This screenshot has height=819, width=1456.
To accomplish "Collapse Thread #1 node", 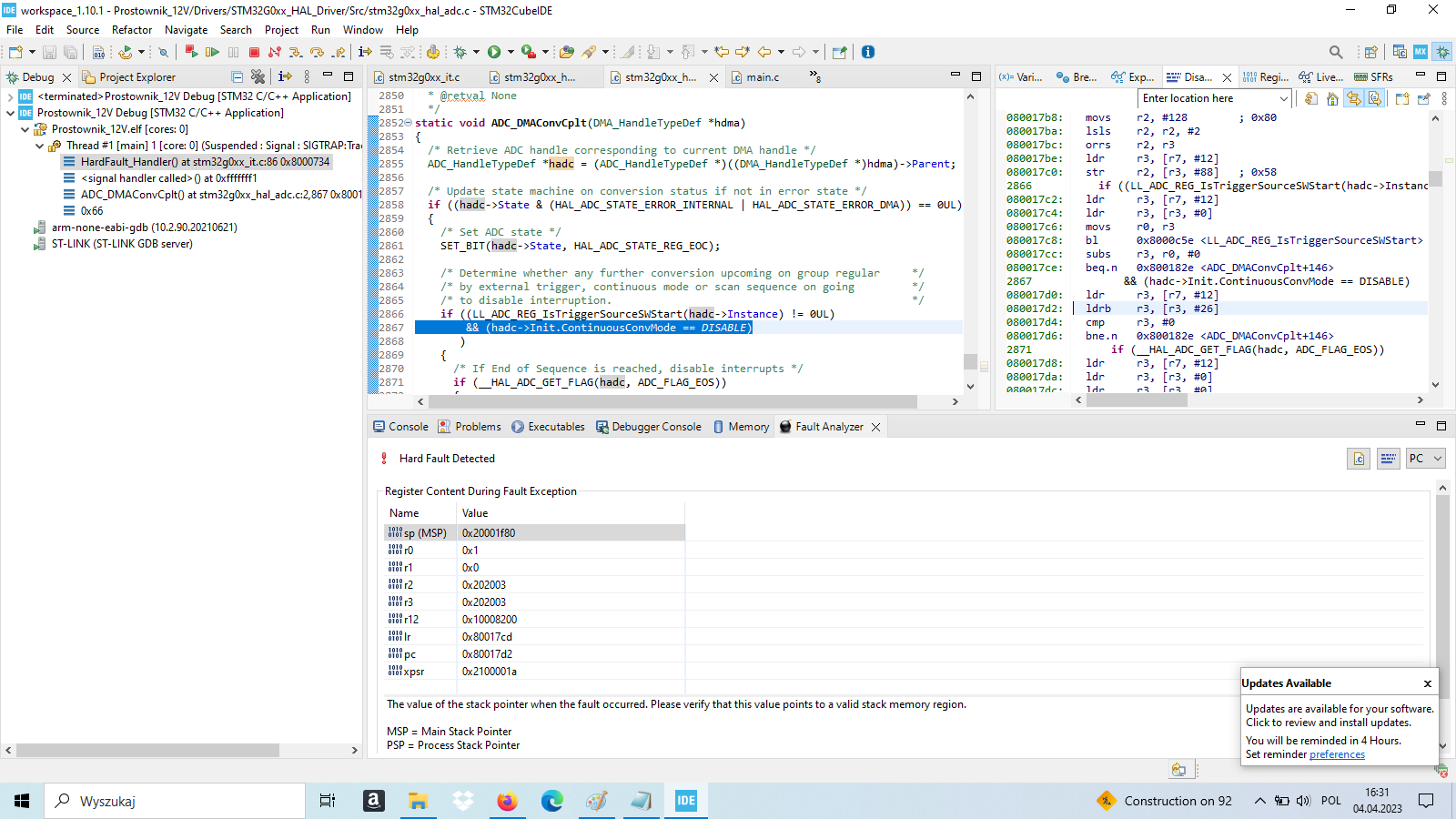I will coord(39,146).
